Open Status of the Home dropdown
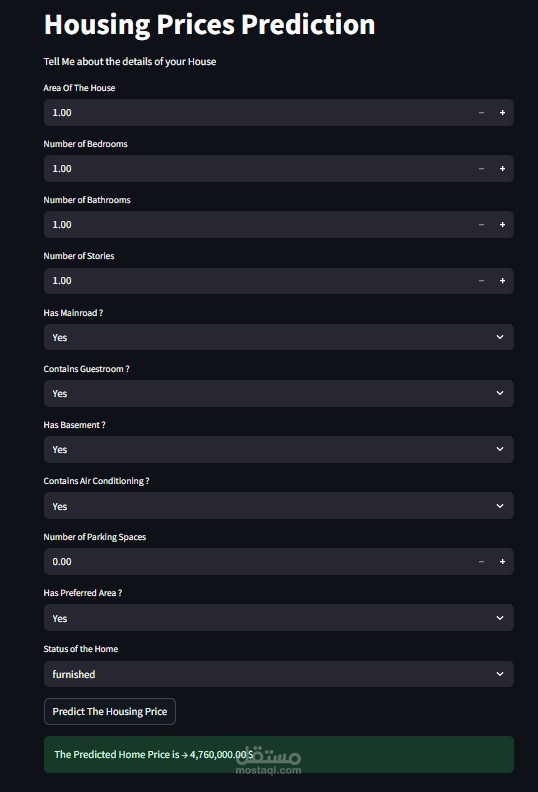Screen dimensions: 538x792 [279, 674]
